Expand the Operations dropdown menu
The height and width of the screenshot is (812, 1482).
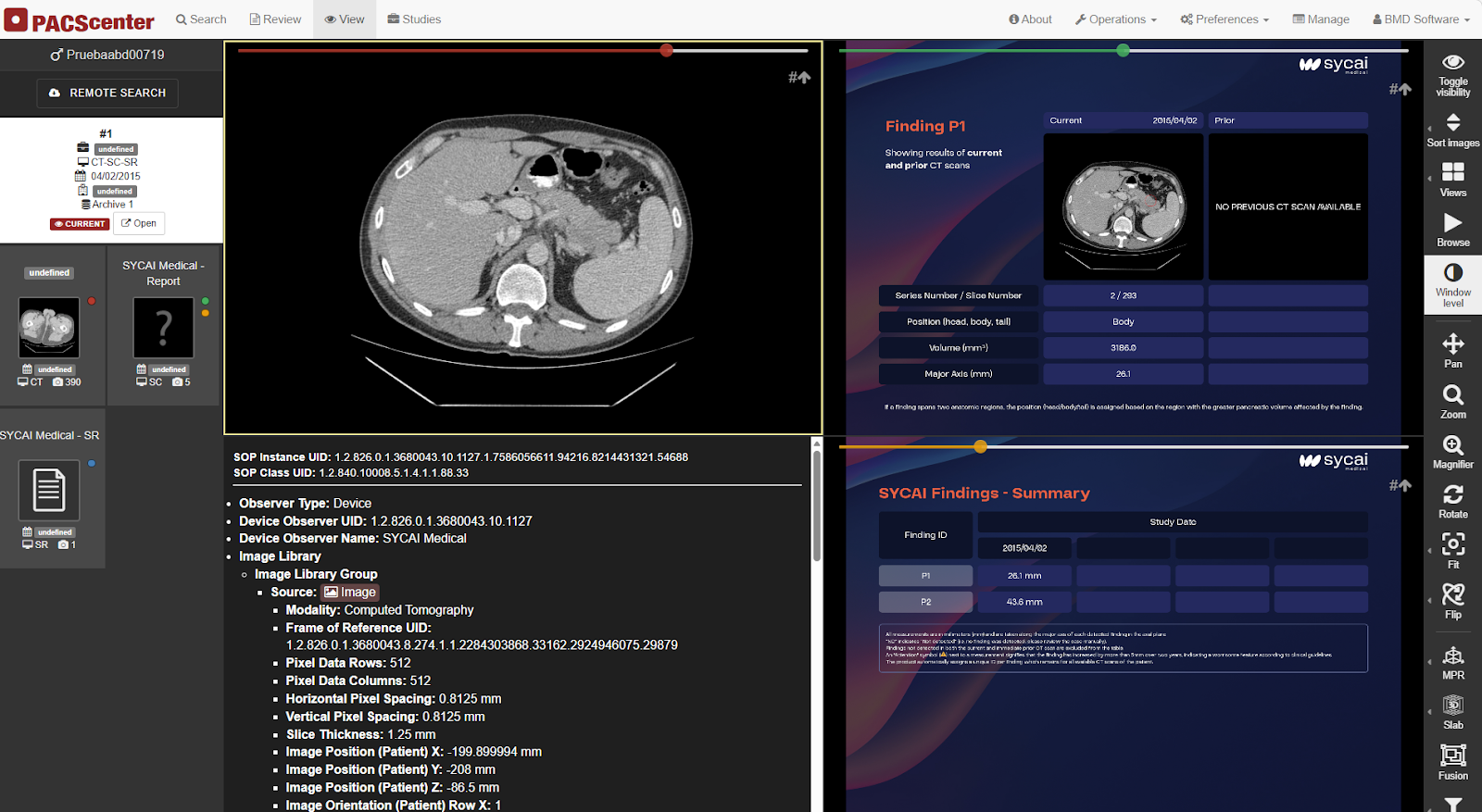tap(1115, 19)
